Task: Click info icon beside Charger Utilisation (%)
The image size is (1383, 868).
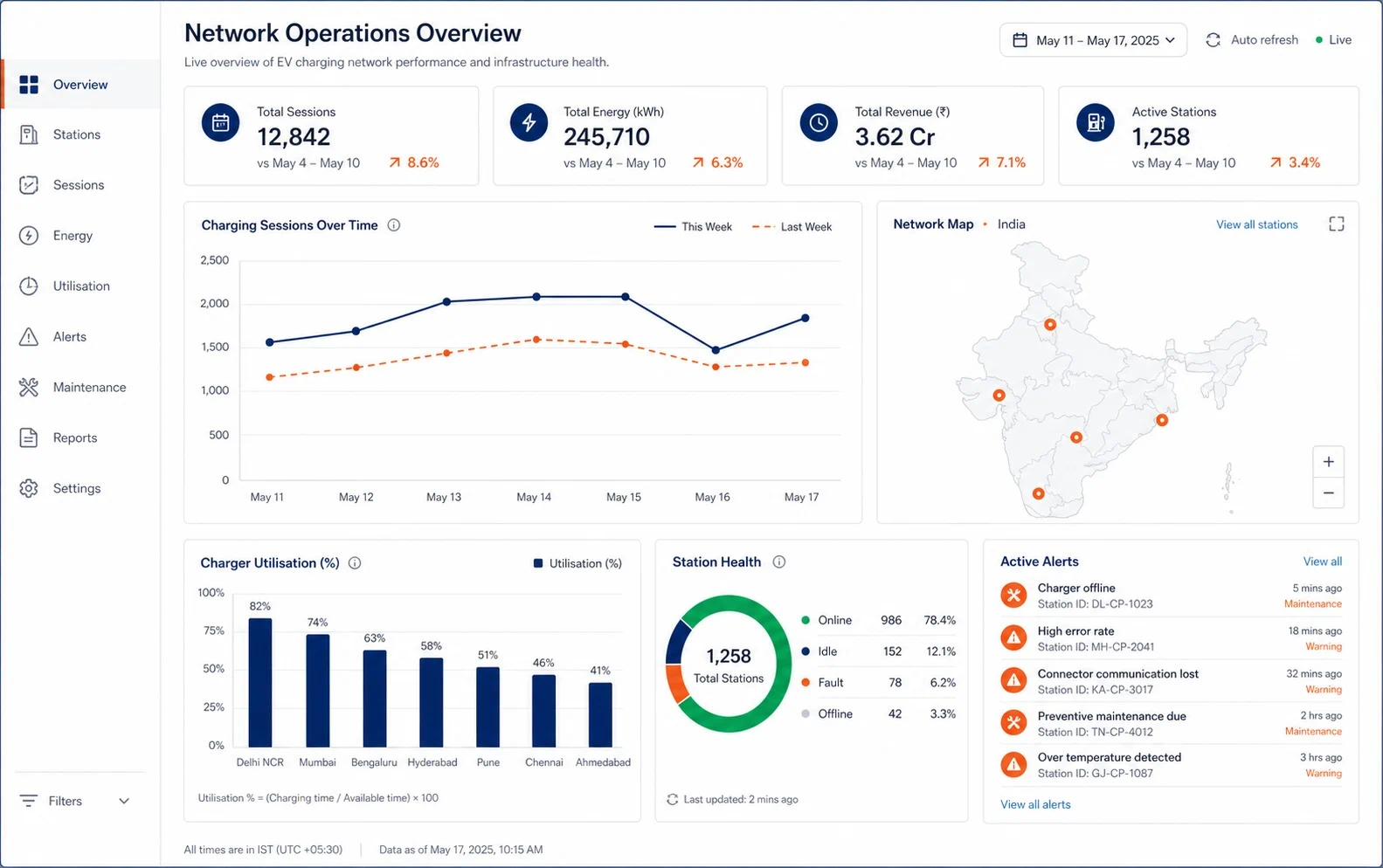Action: pos(355,563)
